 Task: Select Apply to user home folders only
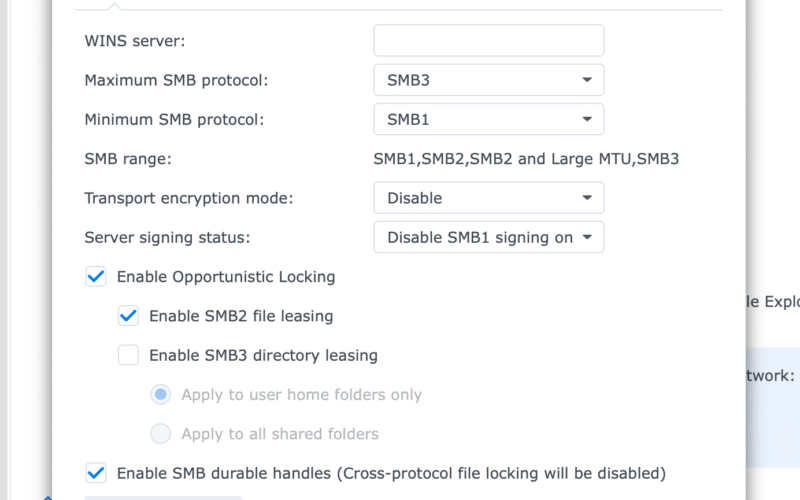tap(160, 395)
